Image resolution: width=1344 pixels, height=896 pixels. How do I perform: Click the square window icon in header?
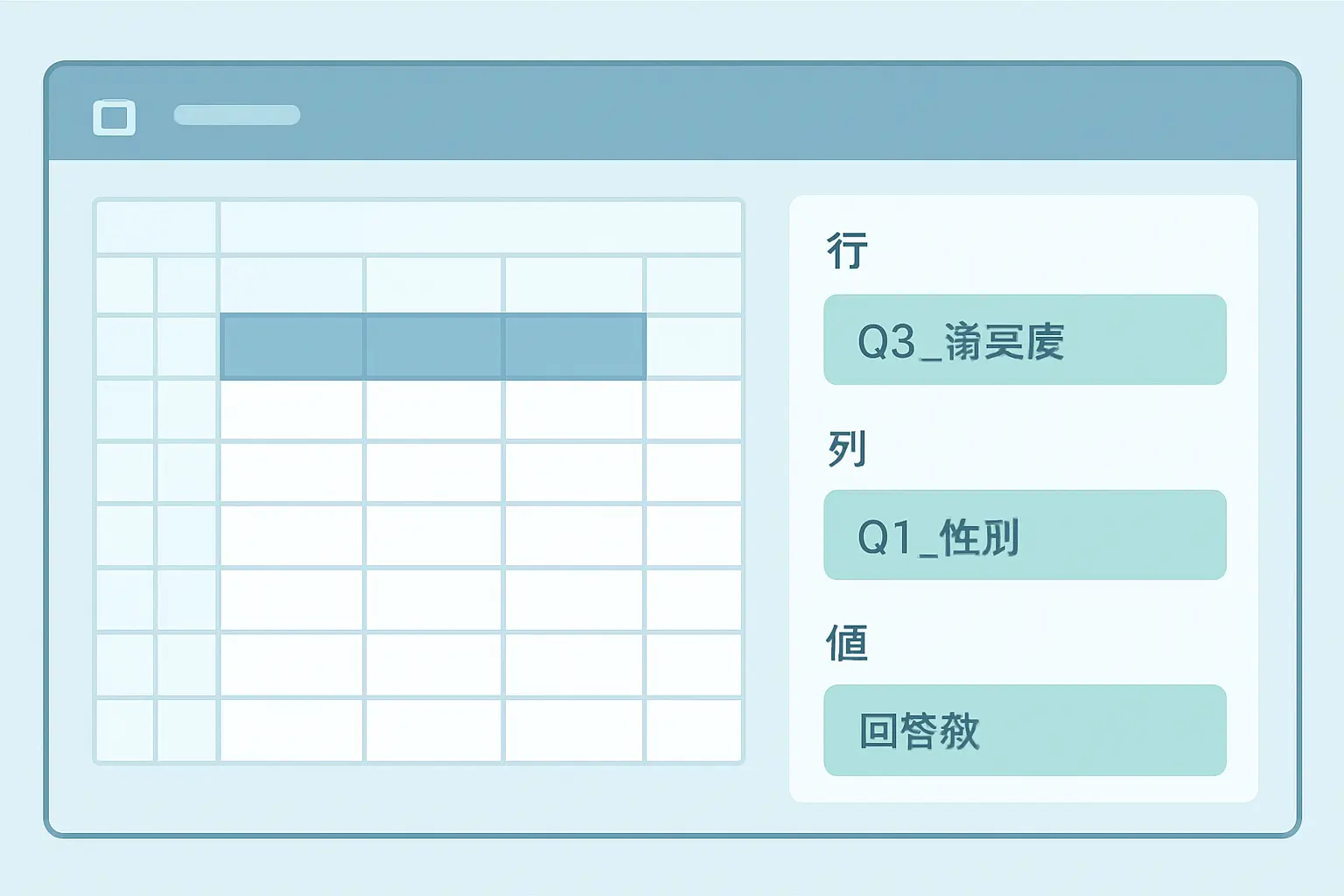pos(115,116)
